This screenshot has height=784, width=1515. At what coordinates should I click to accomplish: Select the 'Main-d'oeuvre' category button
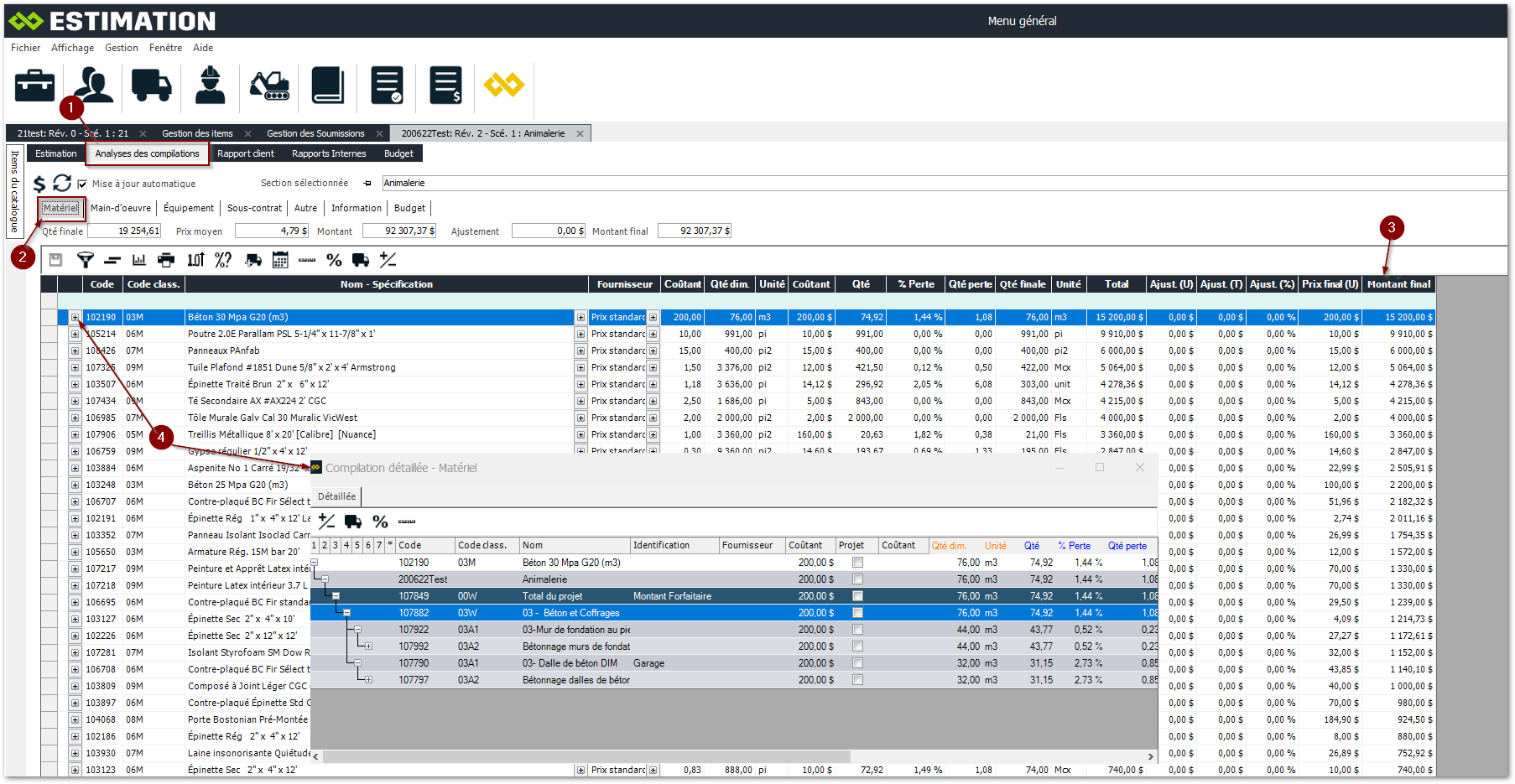121,208
